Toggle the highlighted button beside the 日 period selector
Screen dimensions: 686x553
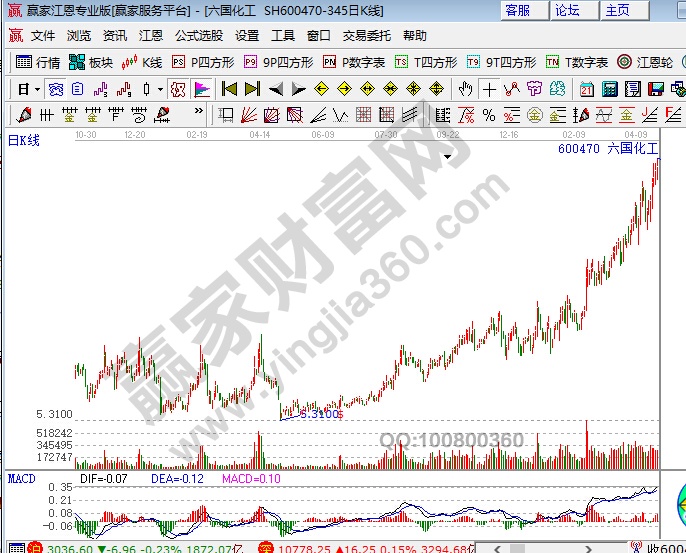pyautogui.click(x=56, y=89)
